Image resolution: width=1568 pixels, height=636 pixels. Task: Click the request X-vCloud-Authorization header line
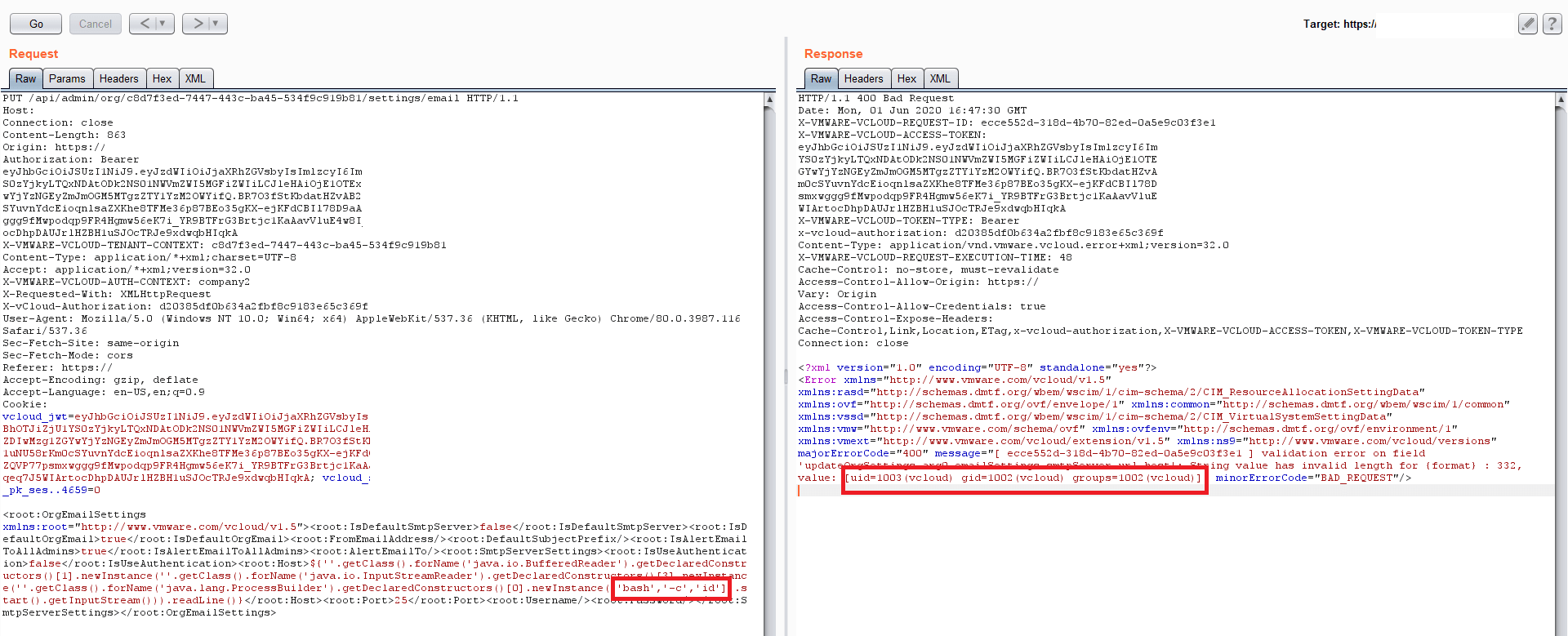[x=185, y=306]
